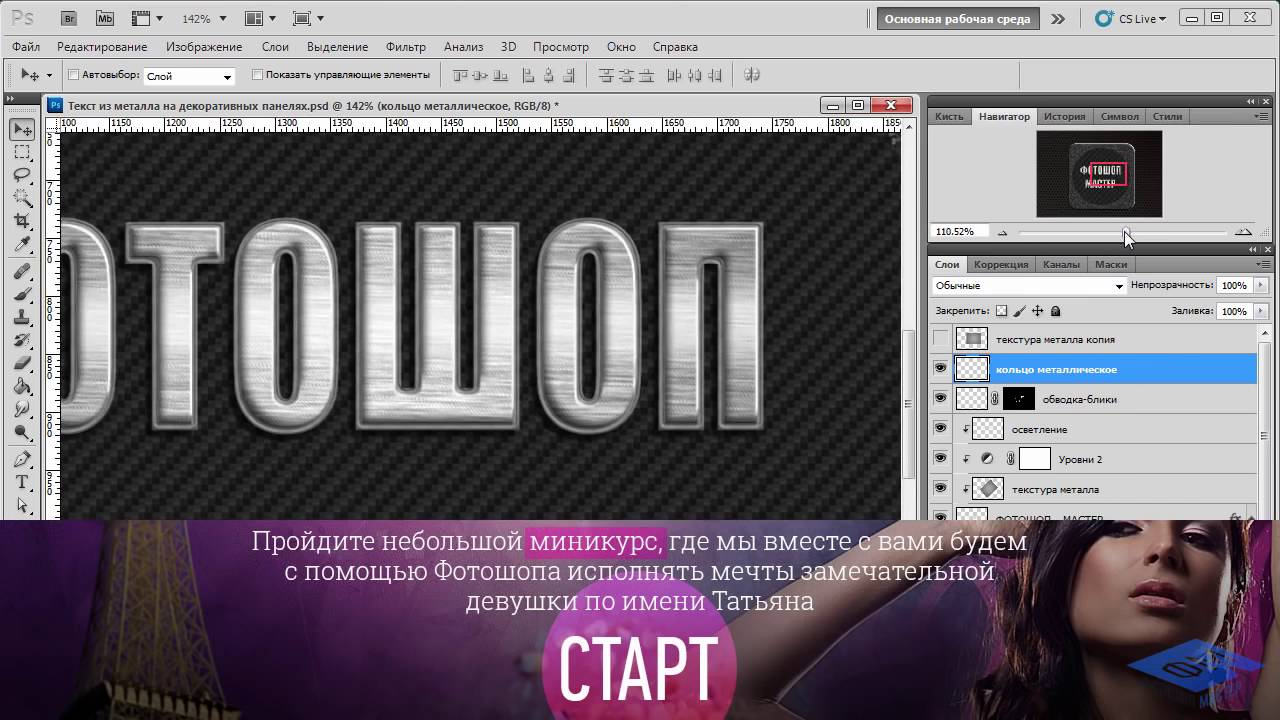
Task: Select the Path Selection tool
Action: point(22,506)
